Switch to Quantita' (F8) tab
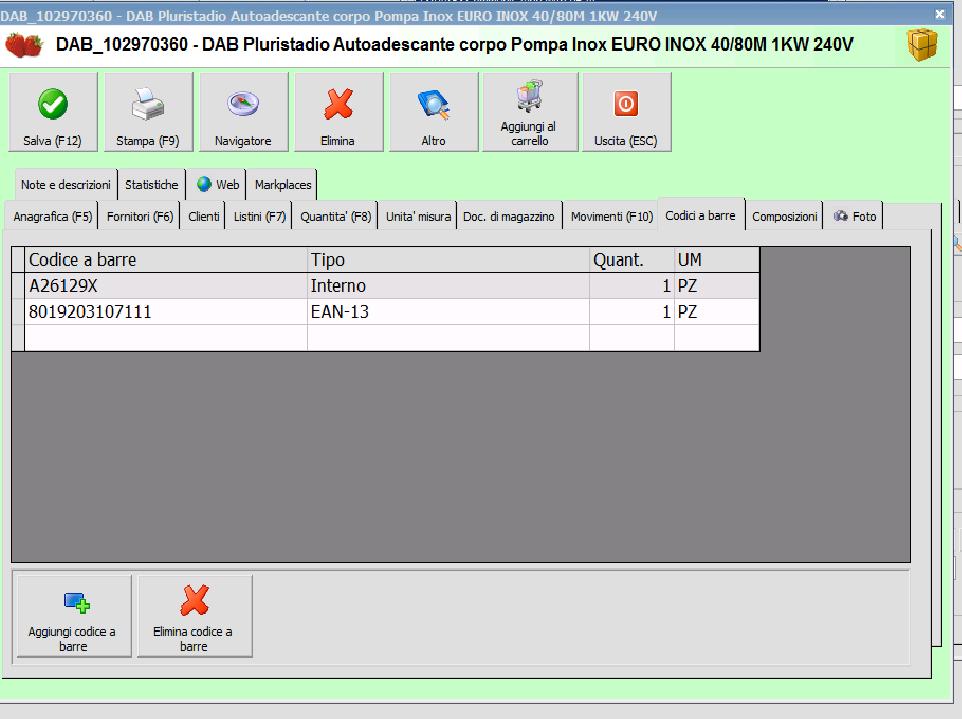 (x=336, y=217)
